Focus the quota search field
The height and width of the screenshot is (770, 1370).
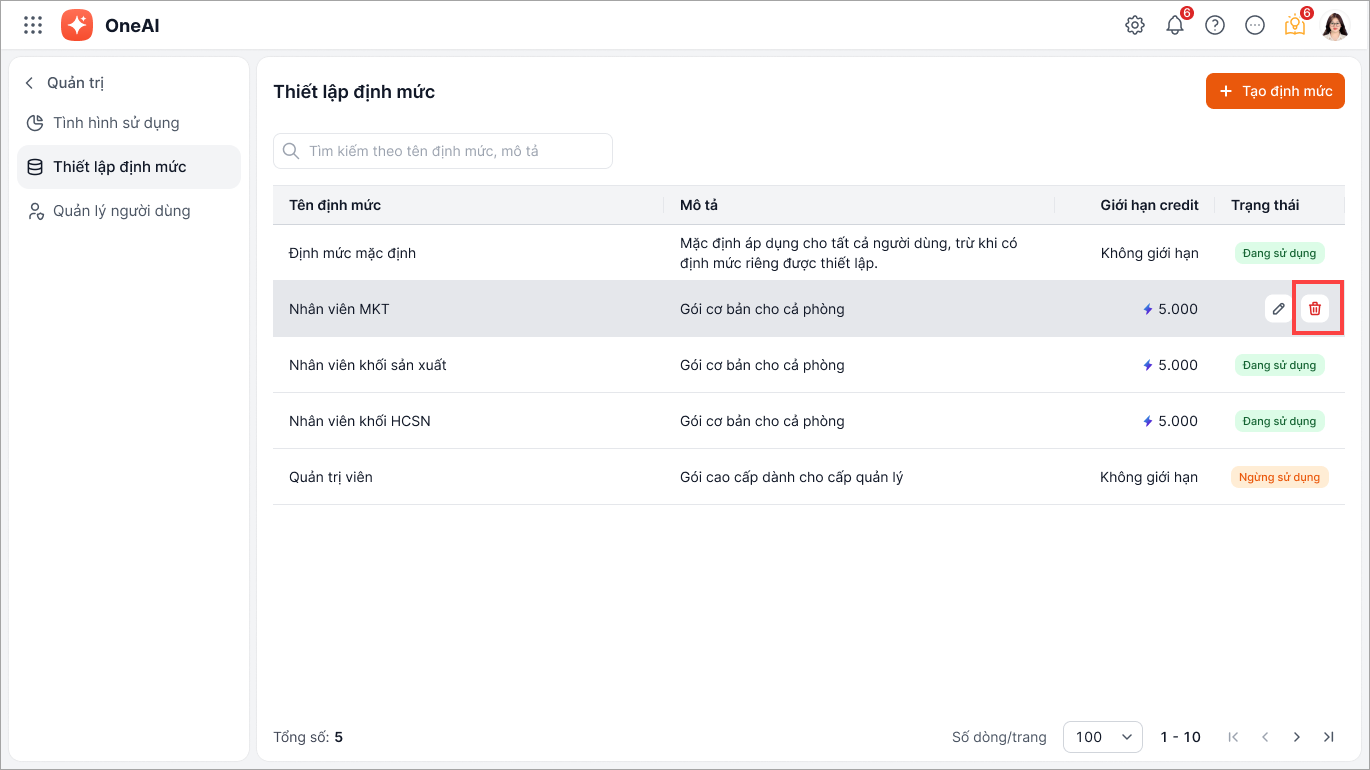point(443,151)
